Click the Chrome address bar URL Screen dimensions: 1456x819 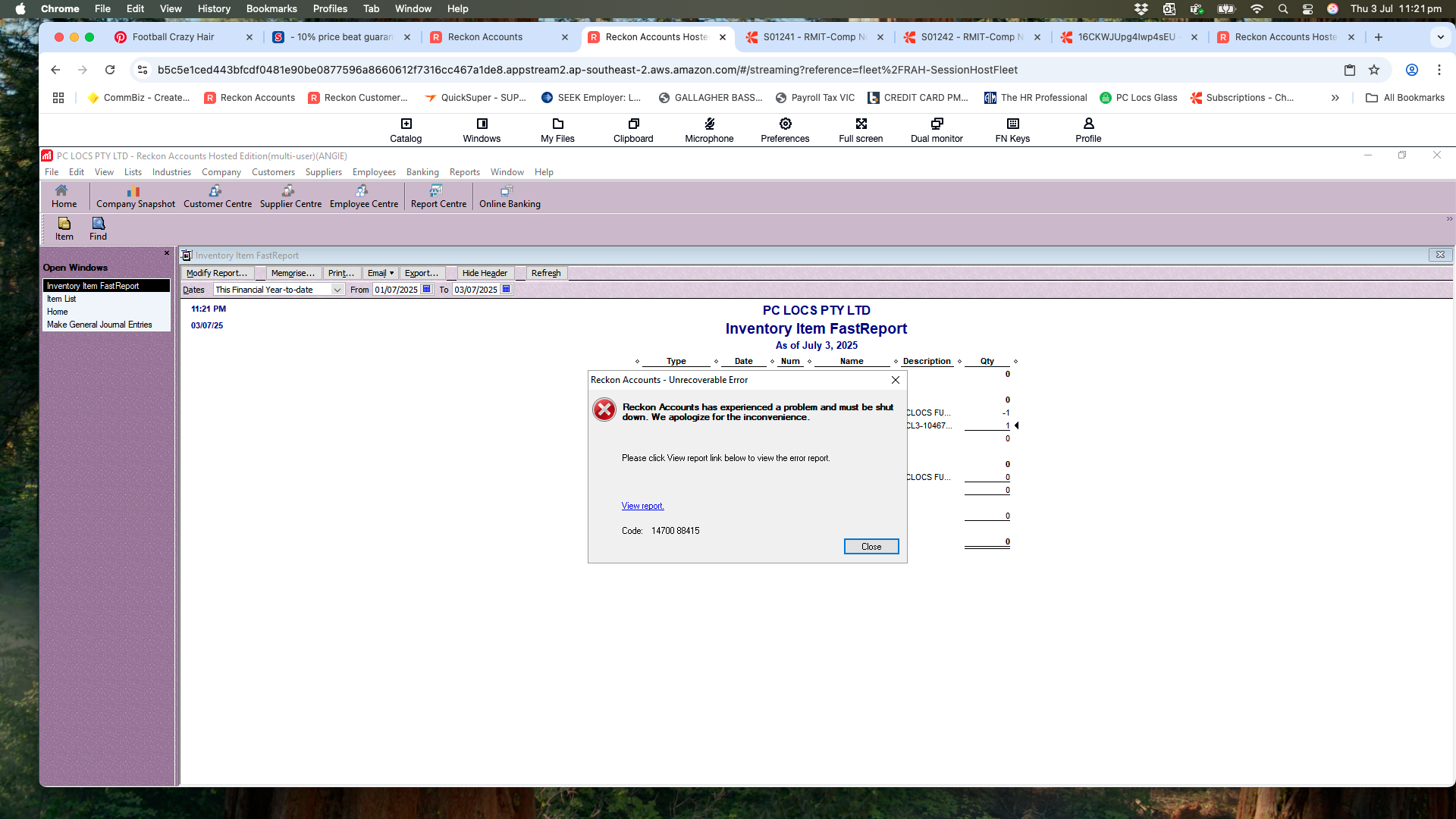[x=587, y=70]
